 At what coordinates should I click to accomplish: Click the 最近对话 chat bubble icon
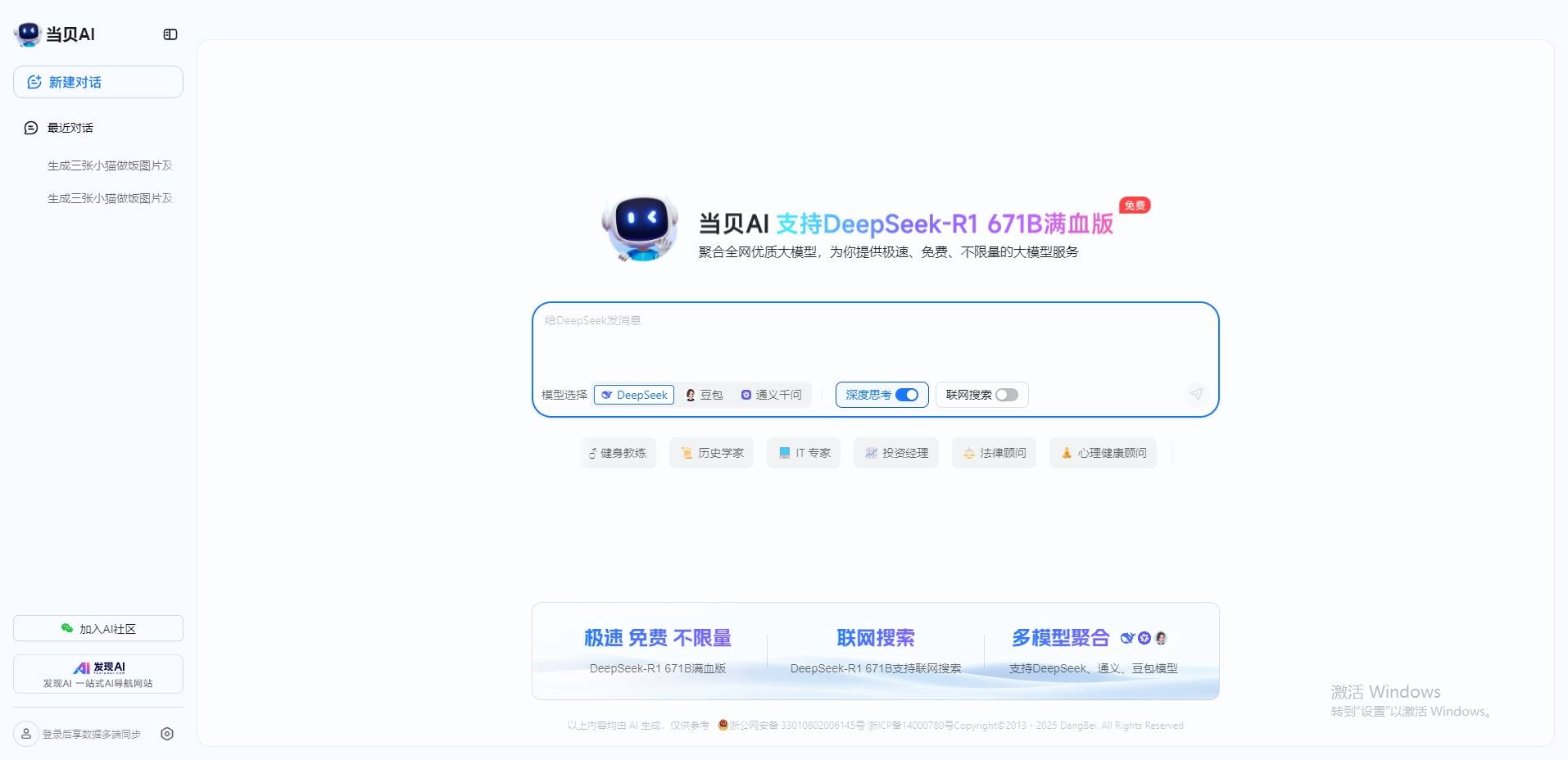[x=31, y=128]
